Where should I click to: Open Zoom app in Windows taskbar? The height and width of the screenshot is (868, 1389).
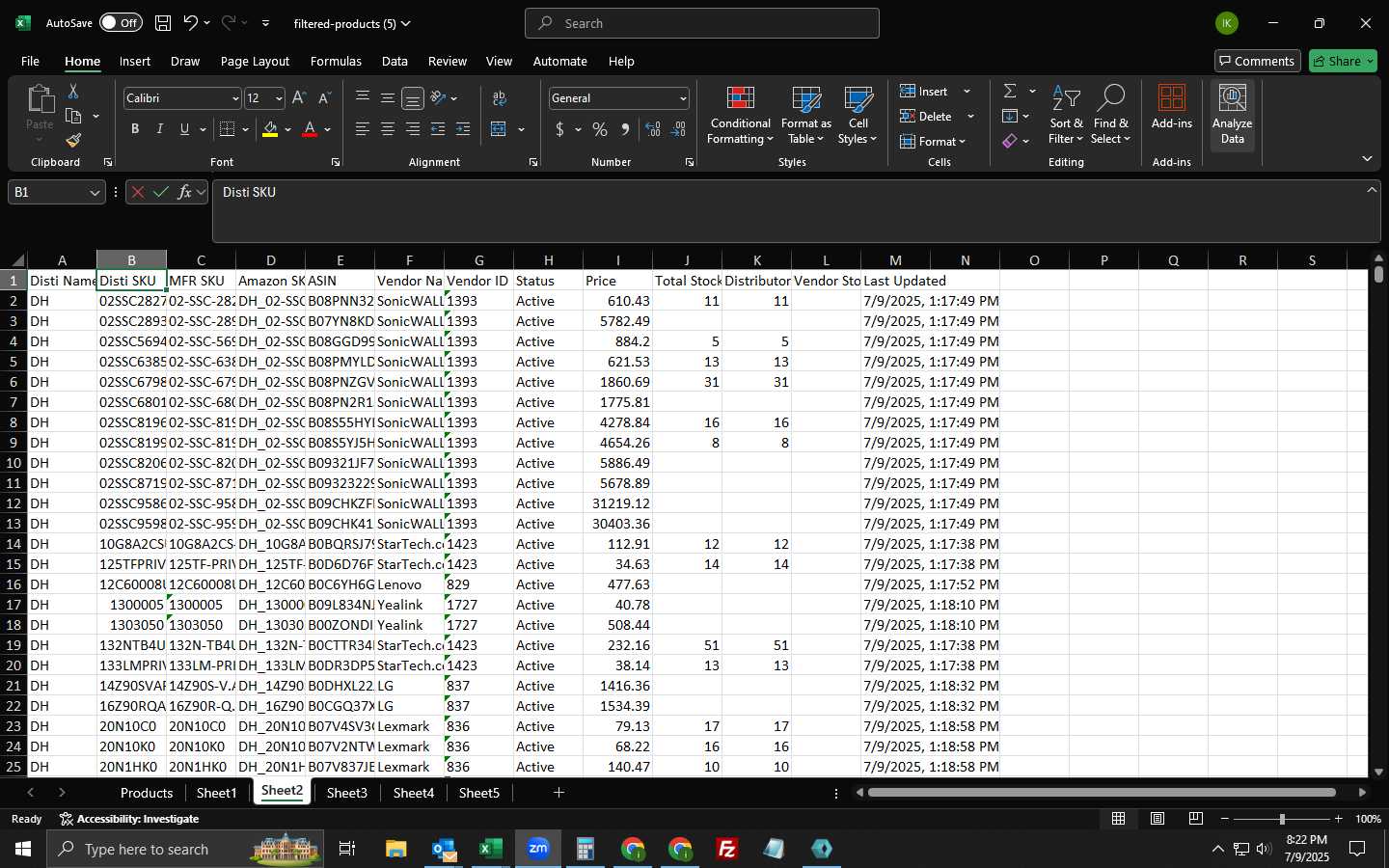537,849
